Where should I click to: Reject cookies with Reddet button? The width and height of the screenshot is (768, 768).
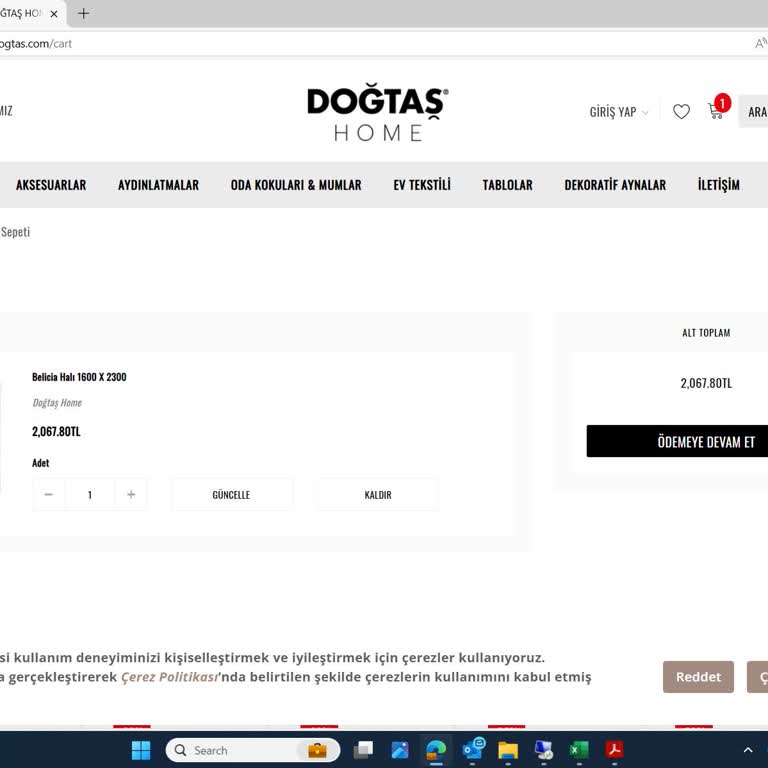(x=698, y=676)
